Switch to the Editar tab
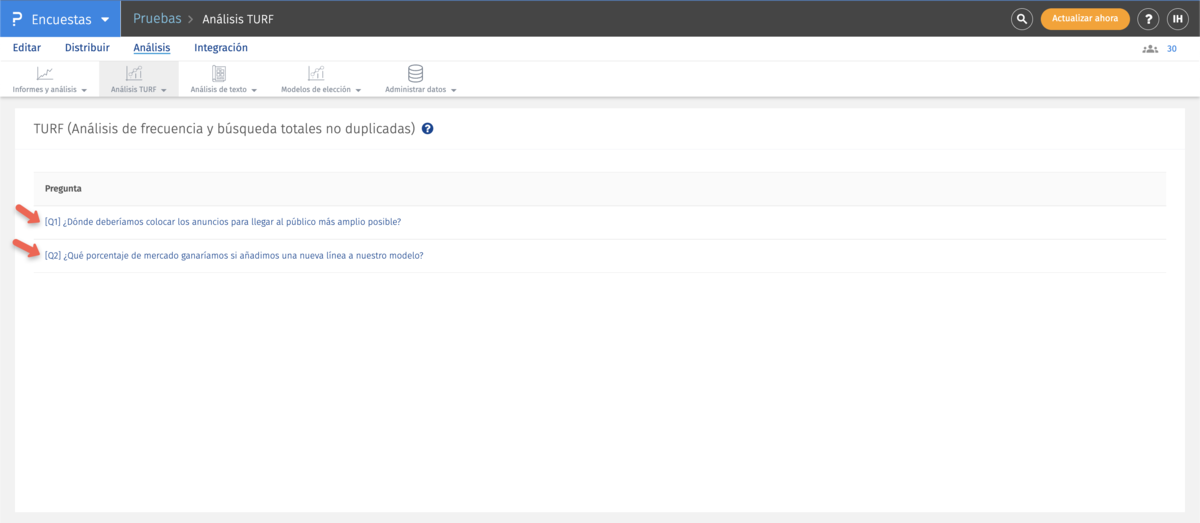1200x523 pixels. pos(27,48)
